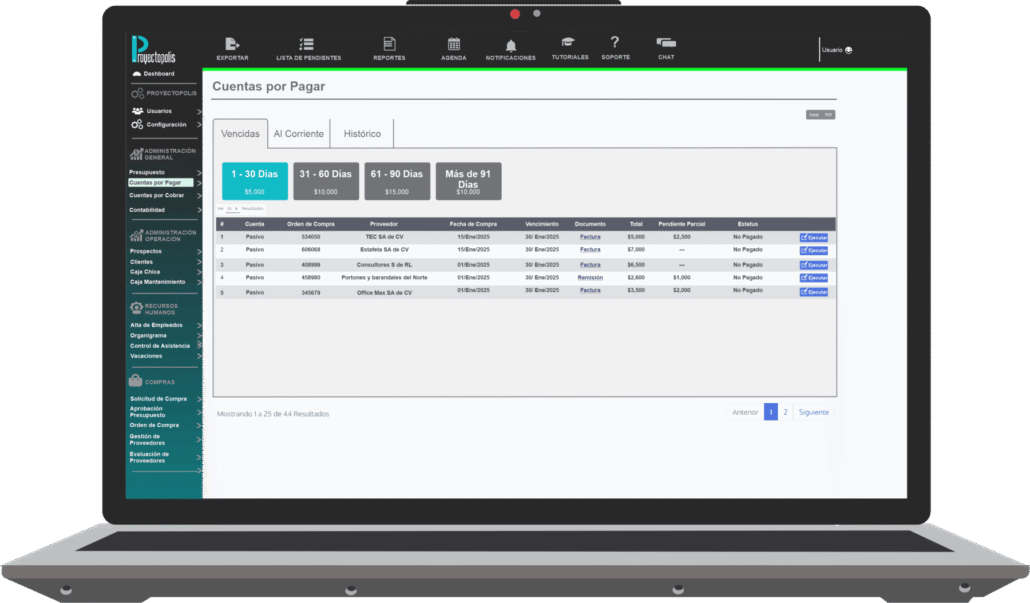Open the Chat bubbles icon

click(x=666, y=43)
